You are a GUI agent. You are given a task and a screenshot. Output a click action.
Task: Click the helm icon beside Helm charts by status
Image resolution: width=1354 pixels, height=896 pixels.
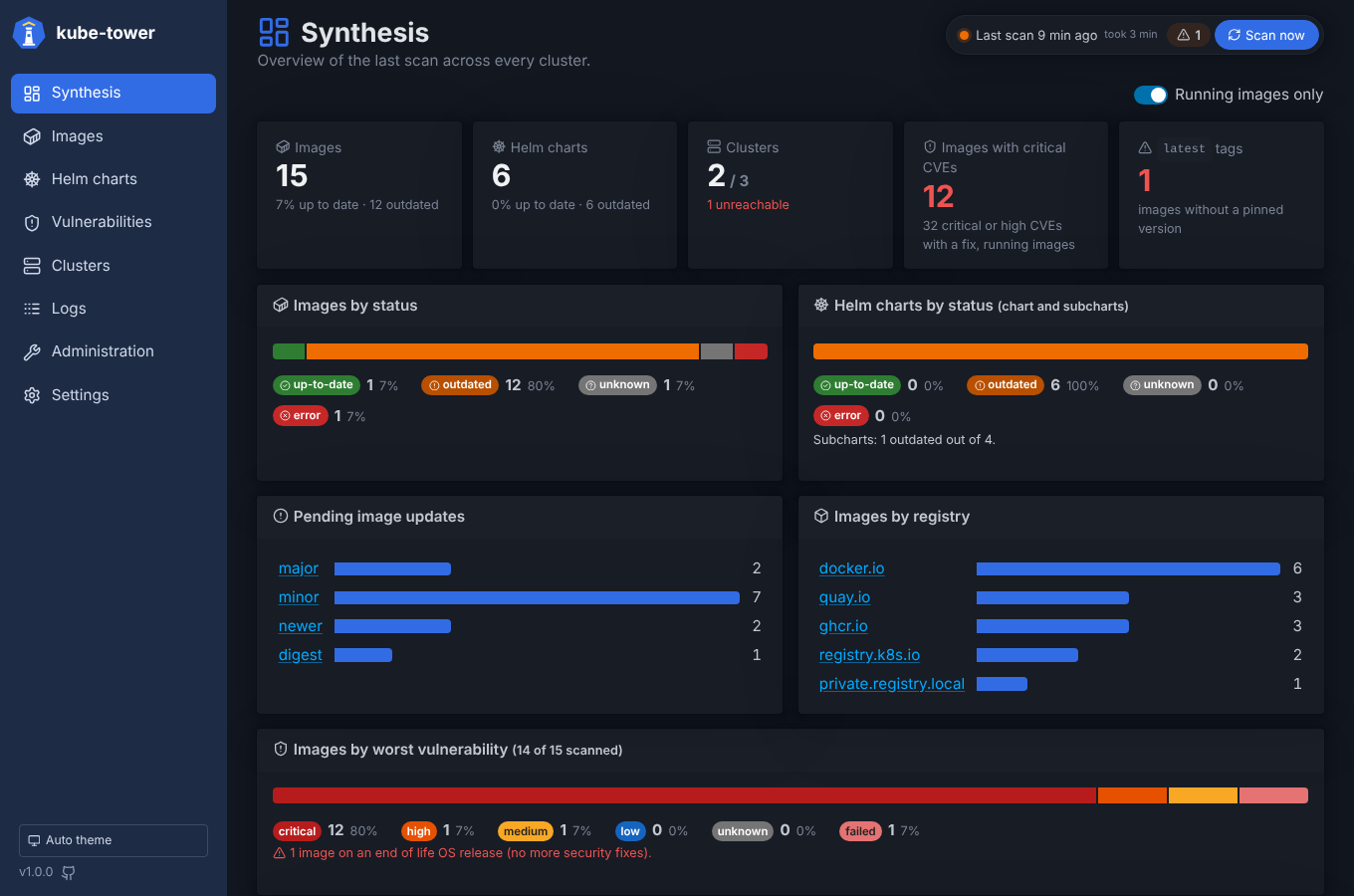(821, 305)
